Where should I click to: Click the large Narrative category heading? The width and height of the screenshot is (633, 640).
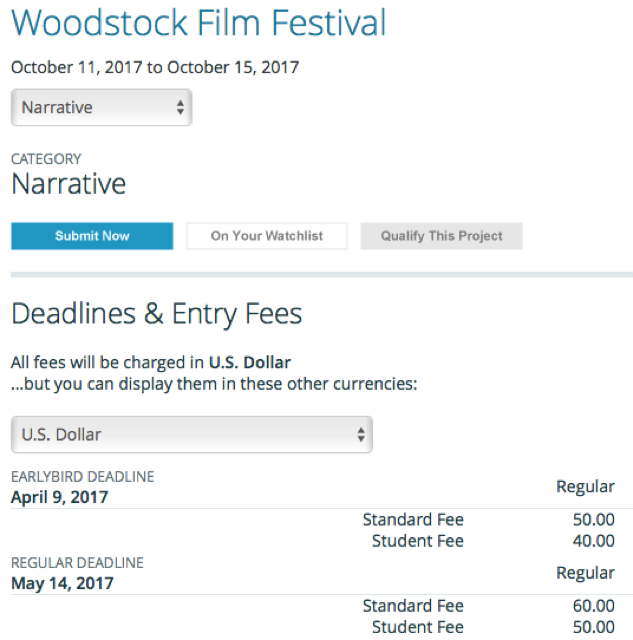pyautogui.click(x=68, y=184)
